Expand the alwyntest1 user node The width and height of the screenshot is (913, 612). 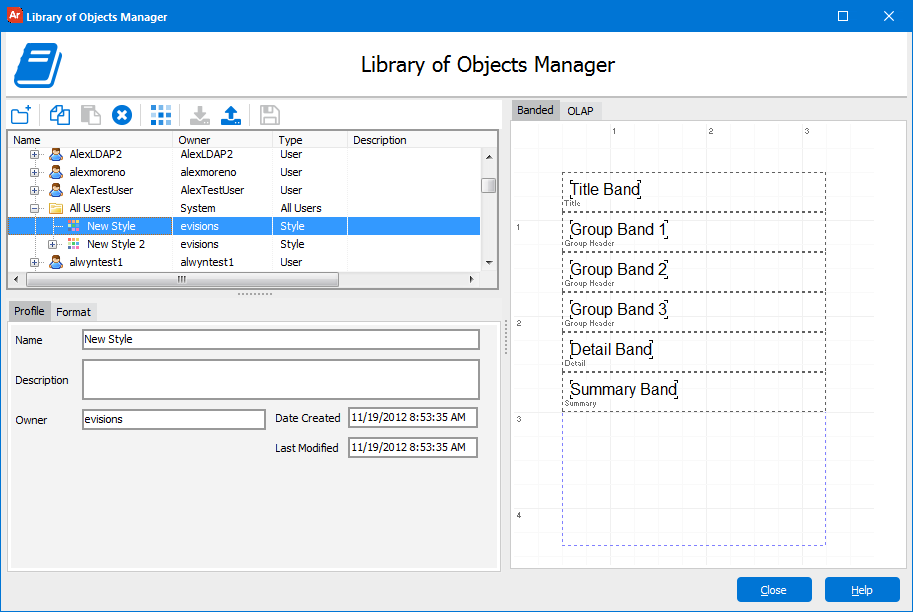click(x=34, y=263)
